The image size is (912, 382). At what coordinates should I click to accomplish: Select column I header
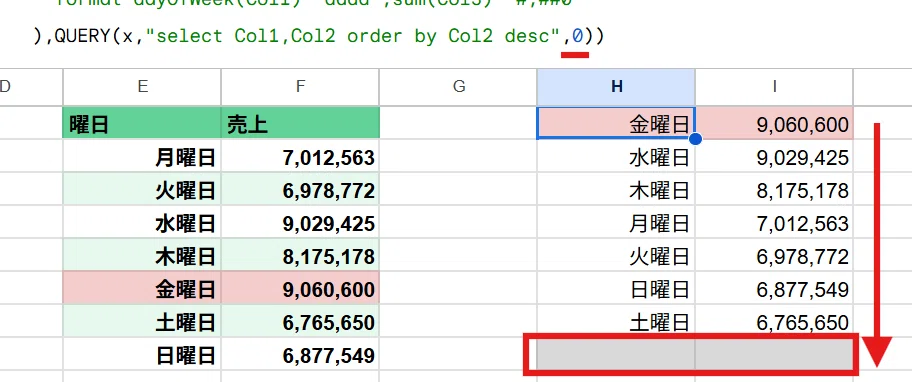pyautogui.click(x=774, y=87)
